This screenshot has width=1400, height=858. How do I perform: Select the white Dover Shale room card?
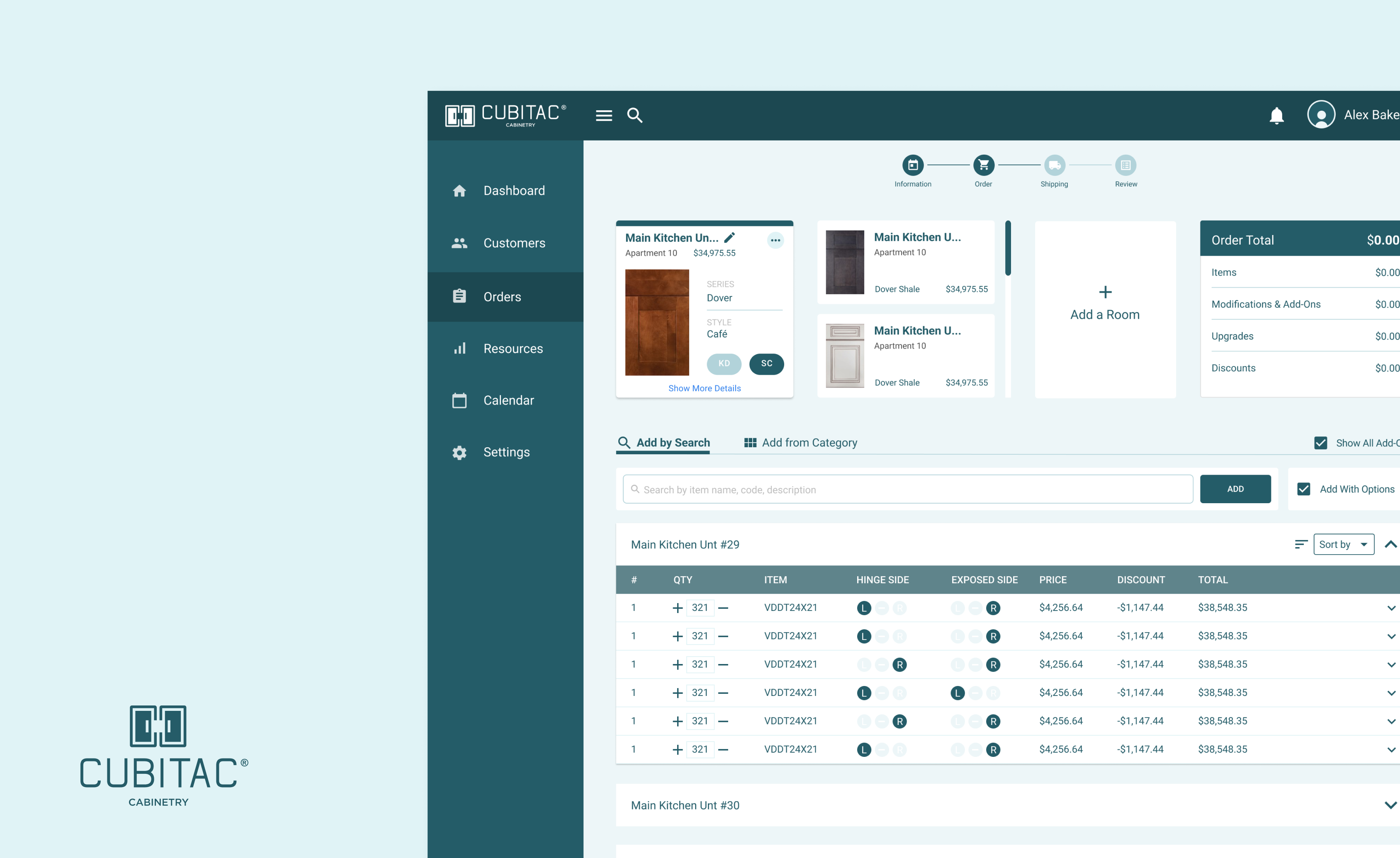pyautogui.click(x=906, y=356)
